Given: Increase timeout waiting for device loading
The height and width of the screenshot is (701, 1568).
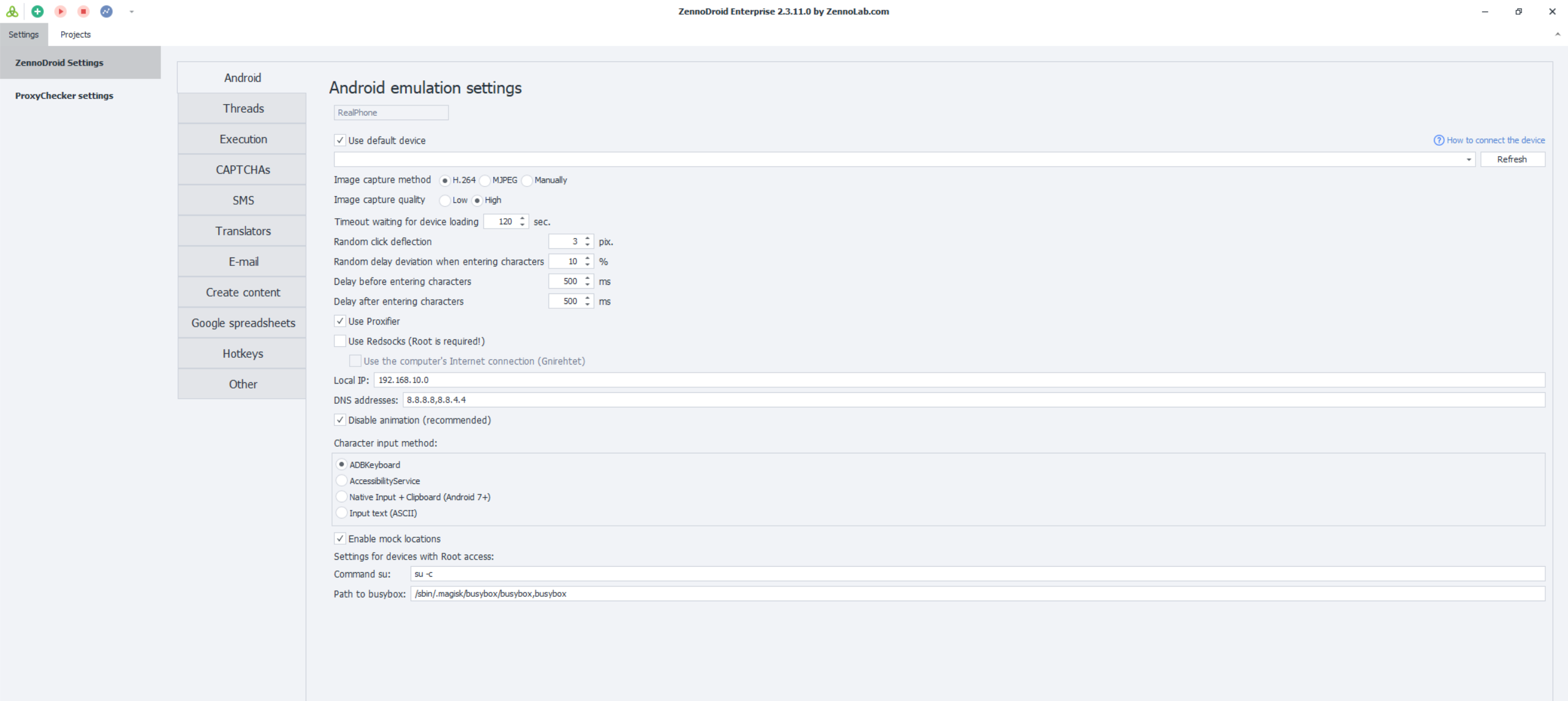Looking at the screenshot, I should [523, 218].
